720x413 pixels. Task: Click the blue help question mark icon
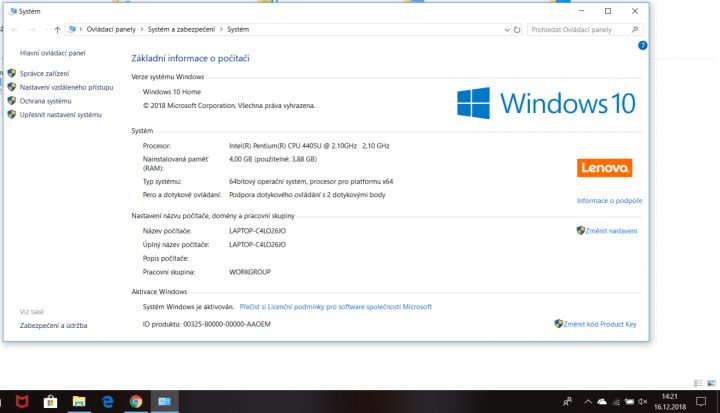click(x=642, y=45)
